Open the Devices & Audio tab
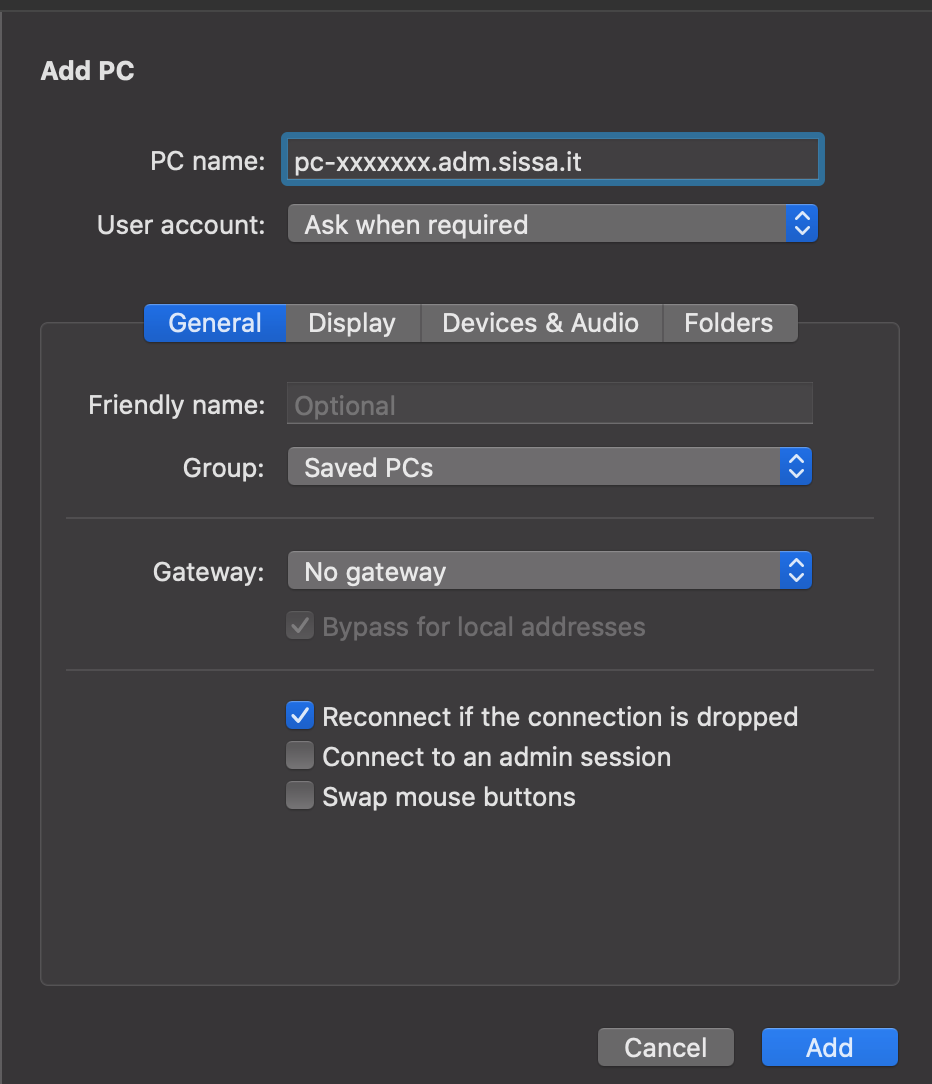 [541, 323]
